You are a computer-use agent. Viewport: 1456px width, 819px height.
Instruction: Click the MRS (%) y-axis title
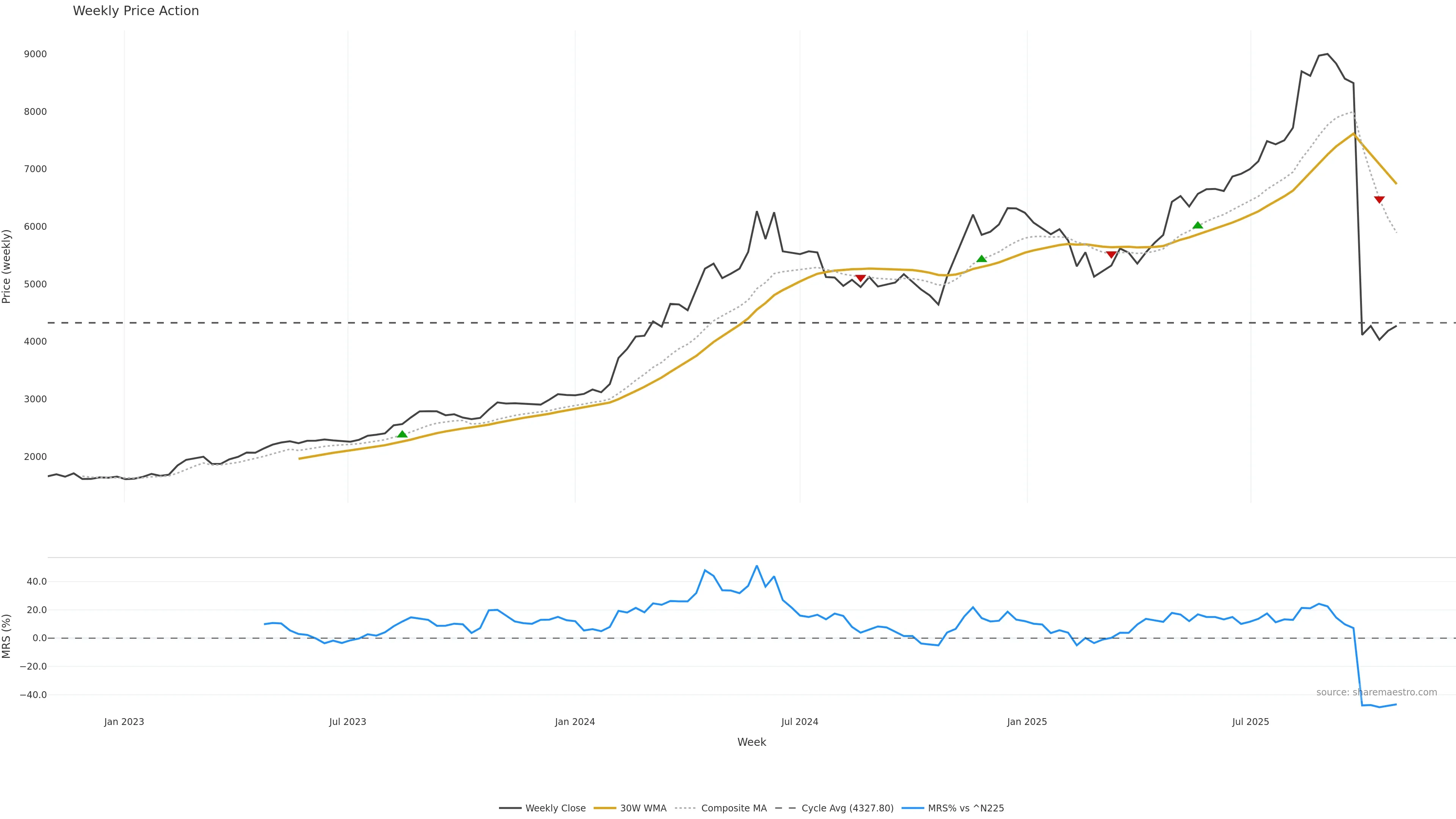pos(7,636)
